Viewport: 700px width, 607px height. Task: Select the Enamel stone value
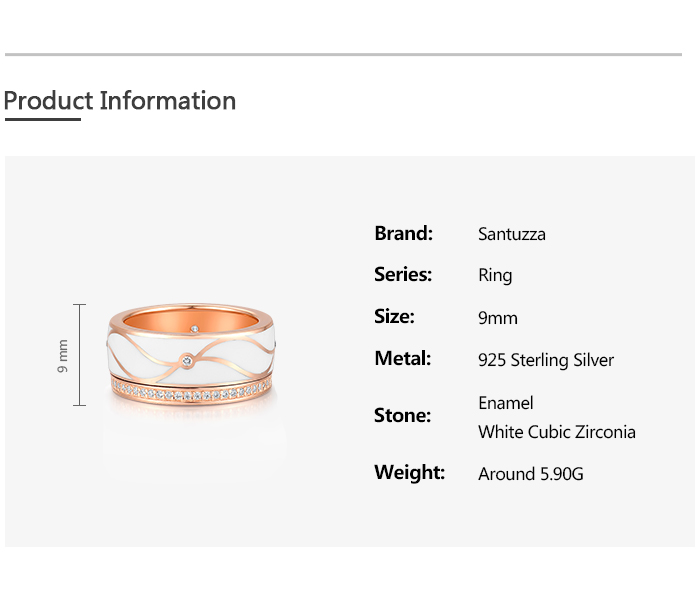(x=506, y=403)
